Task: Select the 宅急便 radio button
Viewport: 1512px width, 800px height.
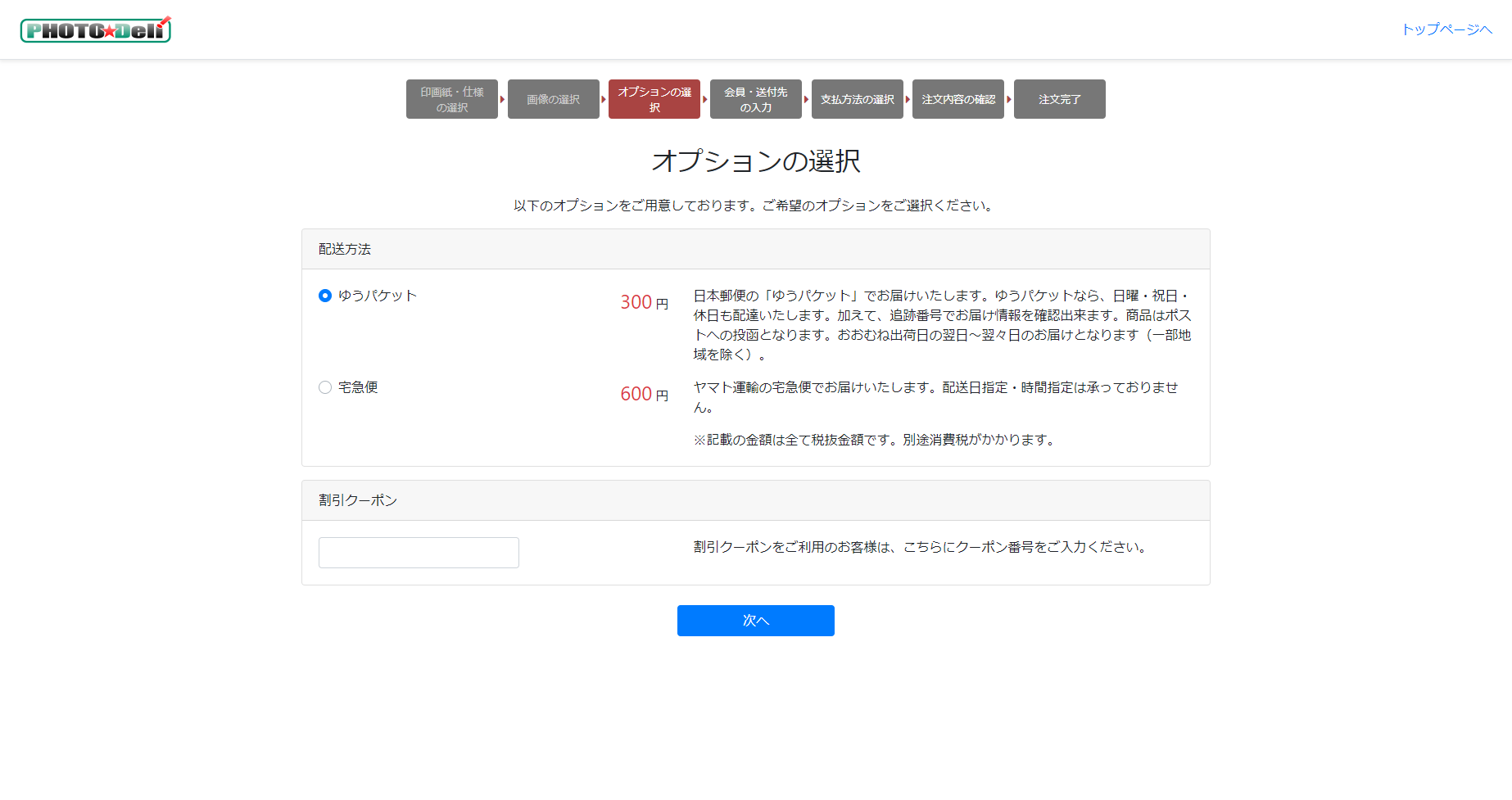Action: coord(325,387)
